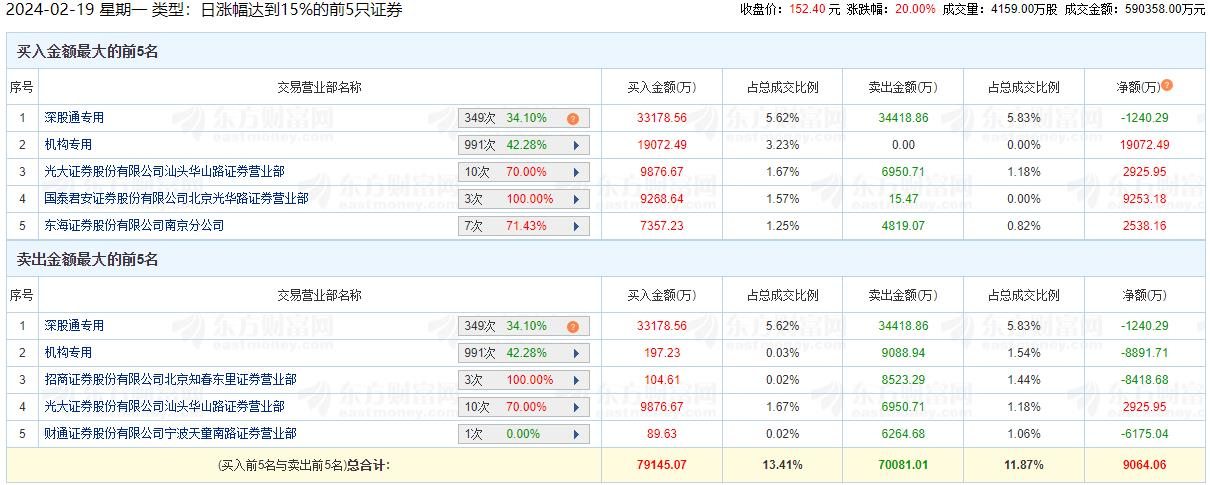Click the blue arrow in the 财通证券 row

576,434
